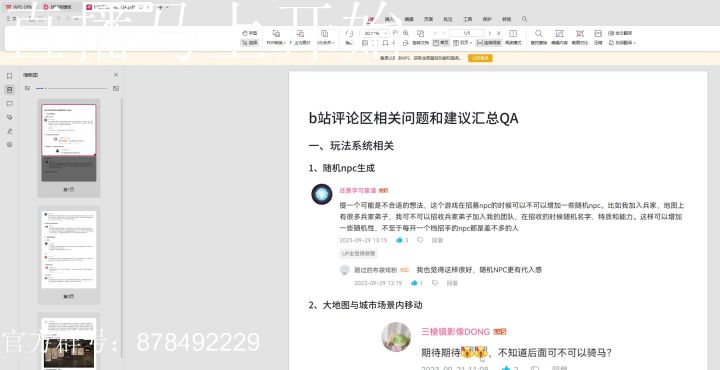The height and width of the screenshot is (370, 720).
Task: Click the thumbnail panel vertical scrollbar
Action: click(122, 227)
